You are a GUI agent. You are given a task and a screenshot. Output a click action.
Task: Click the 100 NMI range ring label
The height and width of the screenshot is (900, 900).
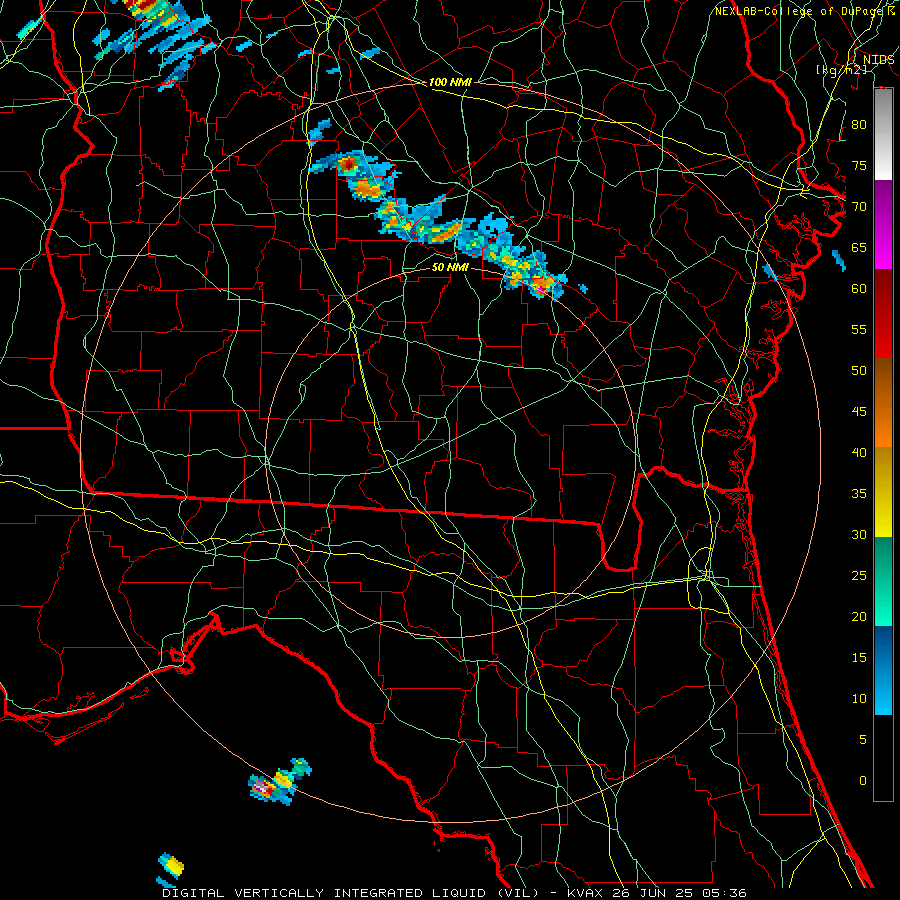click(450, 82)
